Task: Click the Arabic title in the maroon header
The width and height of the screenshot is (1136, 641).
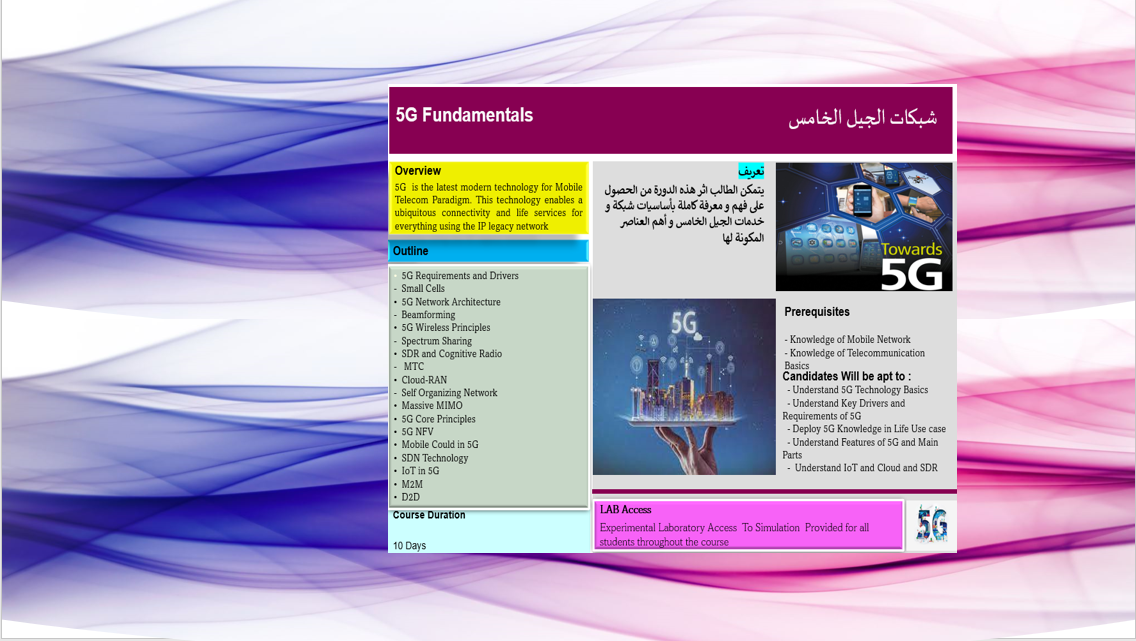Action: 862,118
